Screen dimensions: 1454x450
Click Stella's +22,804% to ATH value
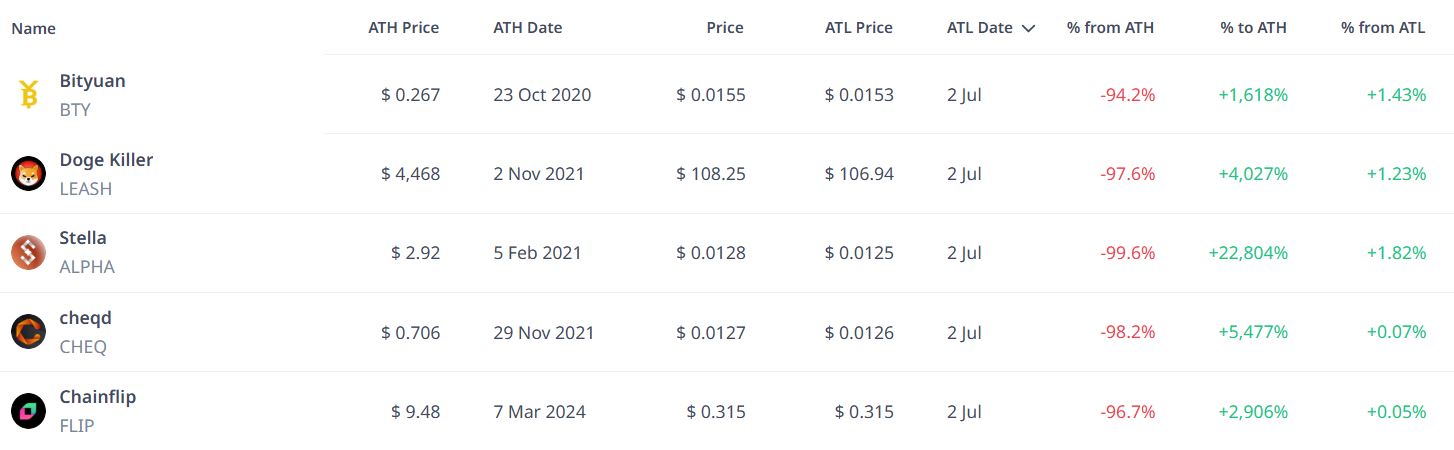(x=1248, y=253)
